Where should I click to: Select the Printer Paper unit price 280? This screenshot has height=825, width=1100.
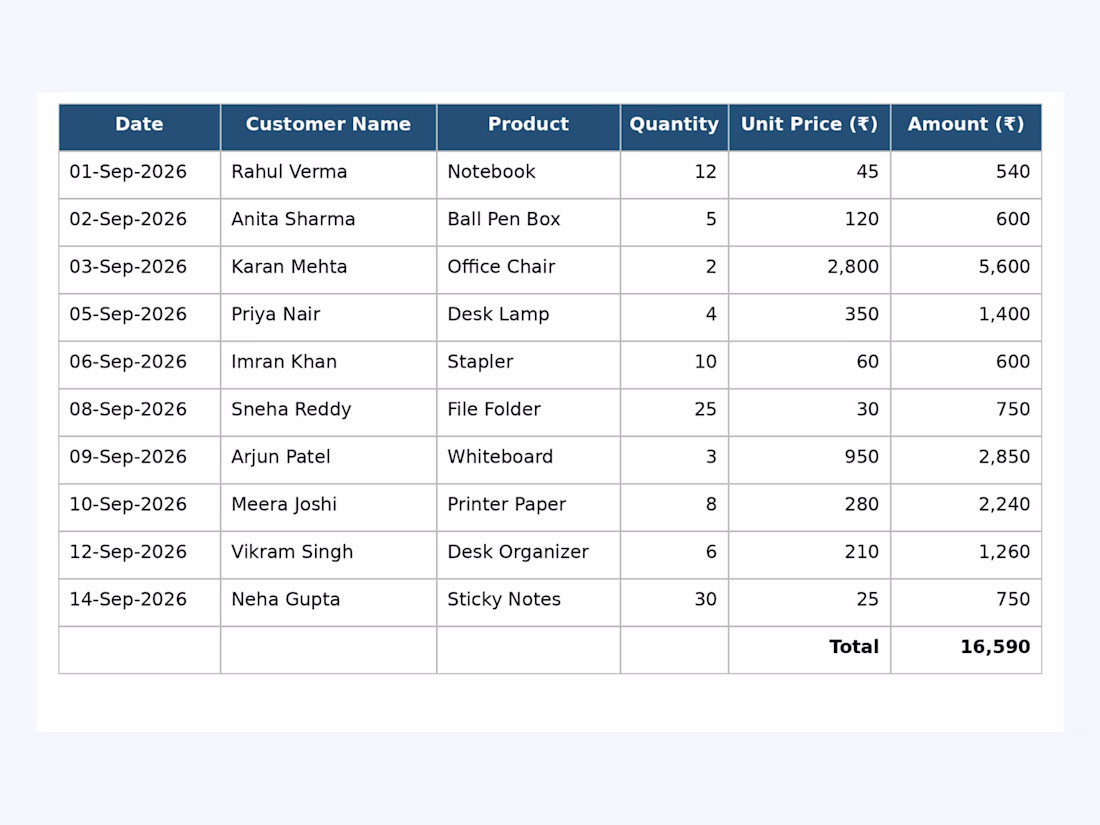[x=810, y=508]
